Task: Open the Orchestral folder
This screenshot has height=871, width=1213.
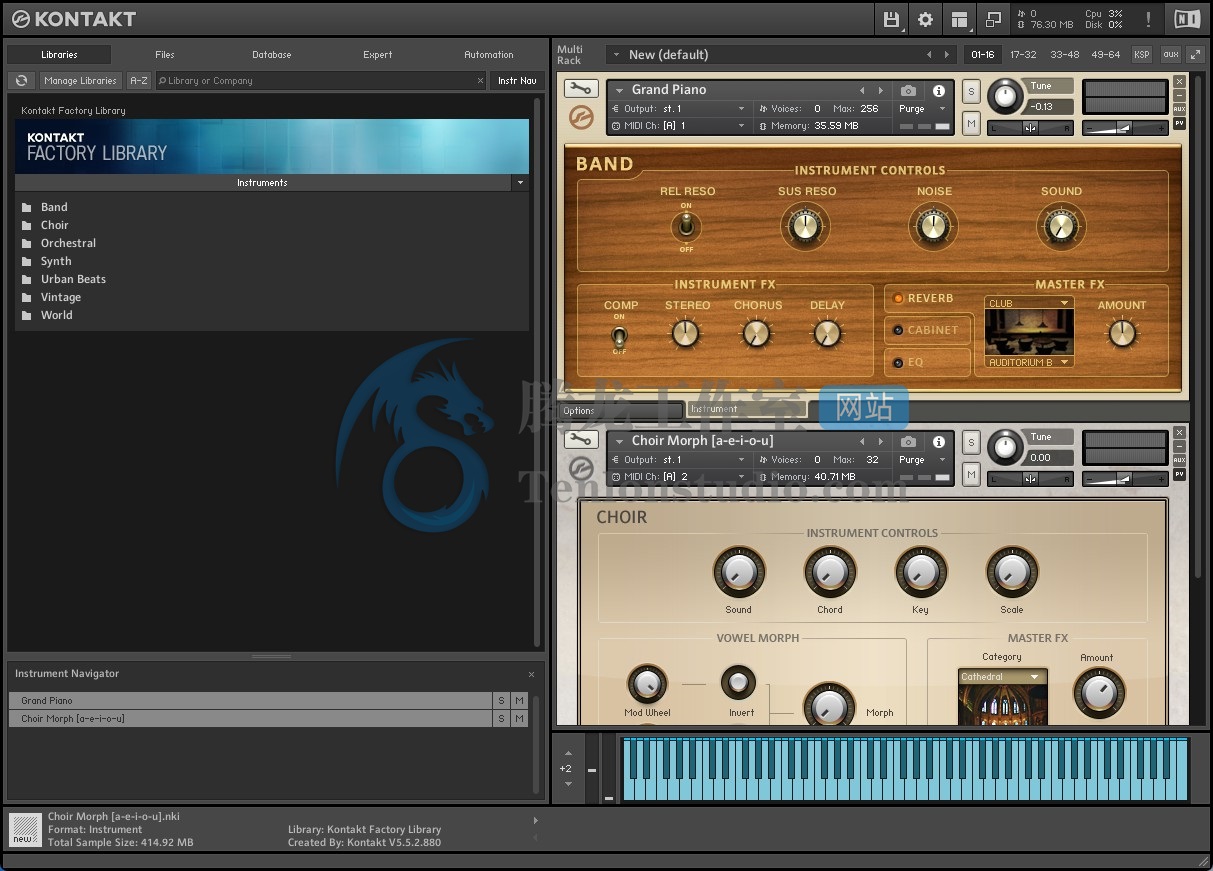Action: (68, 243)
